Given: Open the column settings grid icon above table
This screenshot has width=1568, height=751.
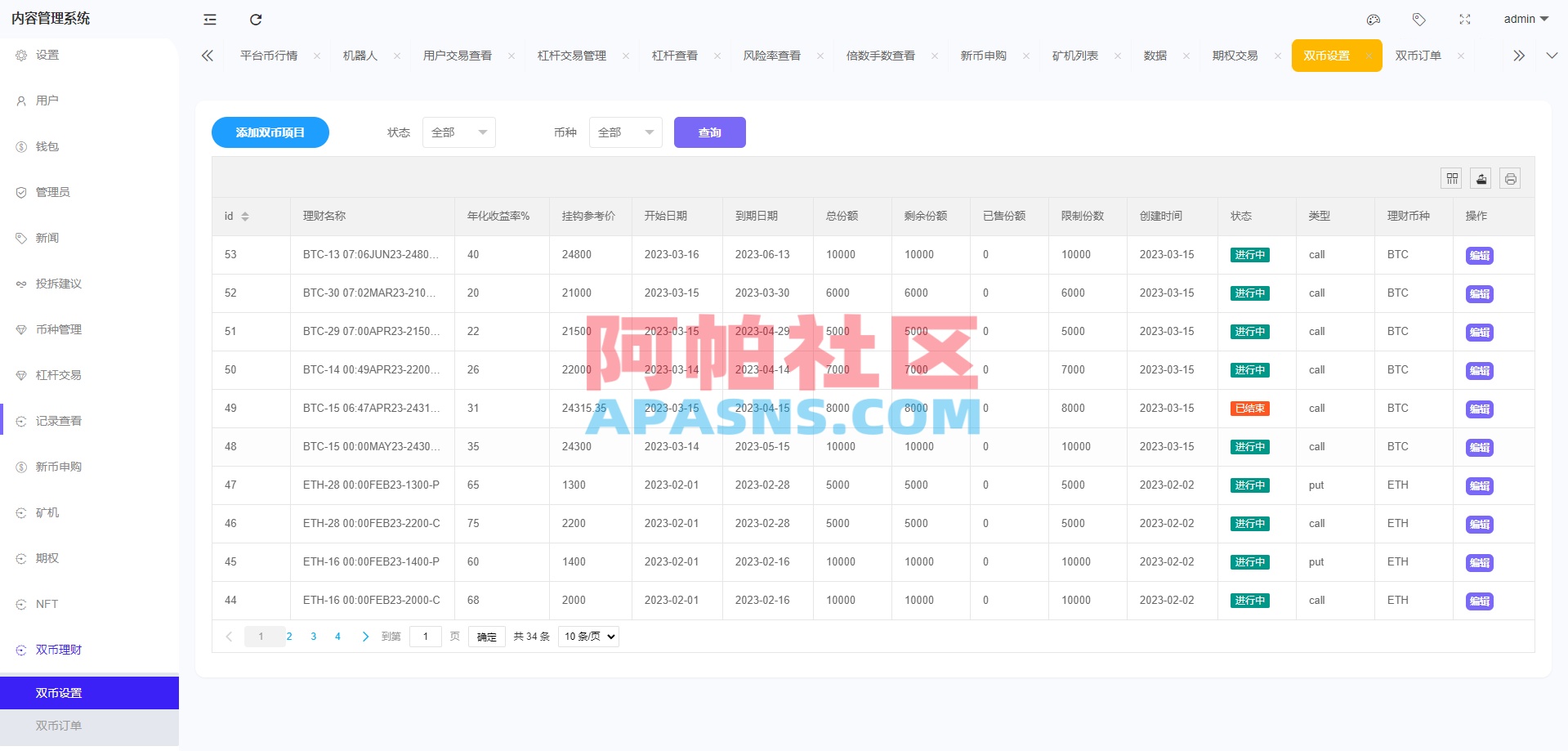Looking at the screenshot, I should 1451,177.
